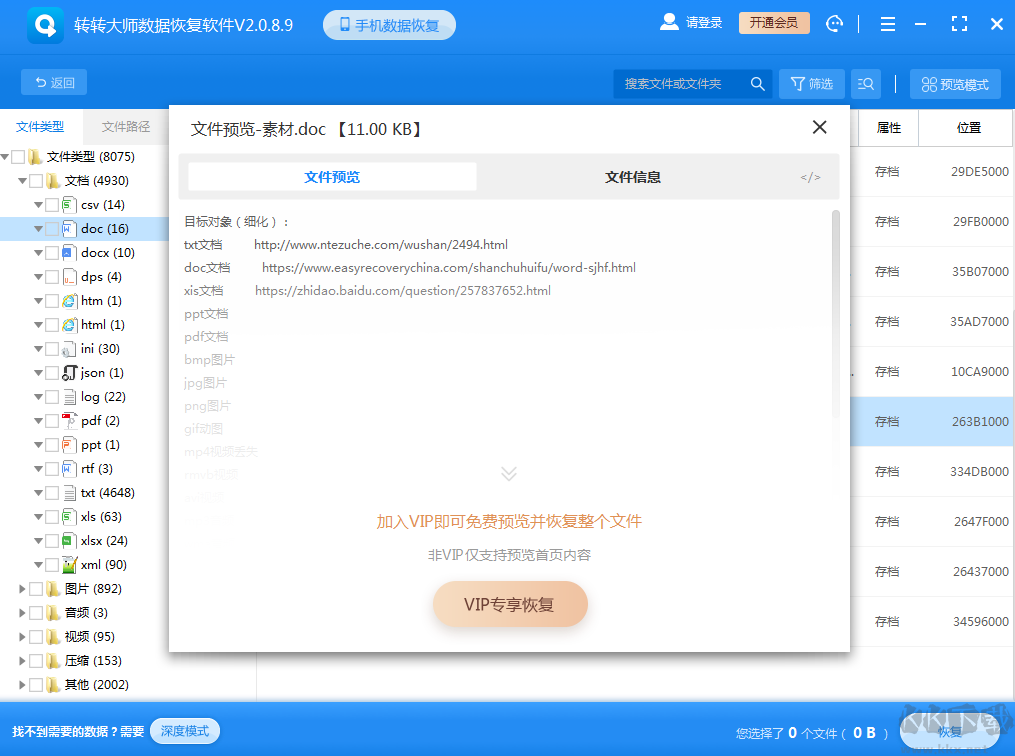Screen dimensions: 1015x756
Task: Click the VIP专享恢复 recovery button
Action: pyautogui.click(x=510, y=604)
